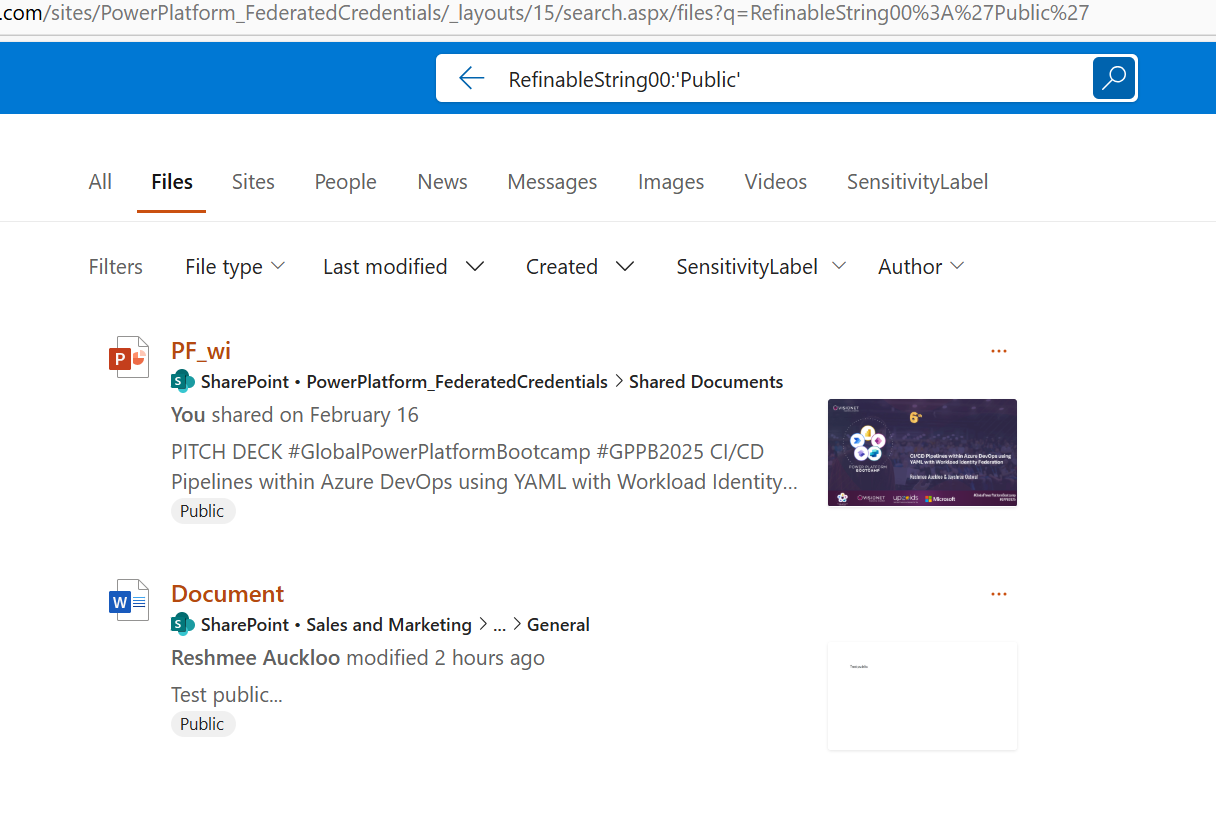Screen dimensions: 1216x814
Task: Click the PF_wi slide preview thumbnail
Action: [922, 452]
